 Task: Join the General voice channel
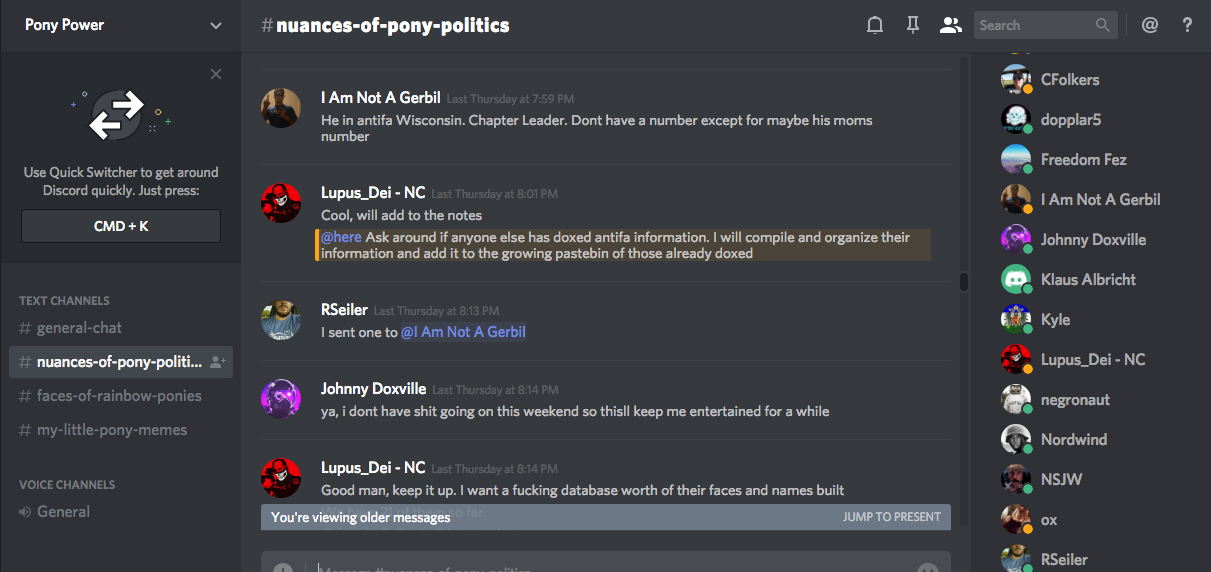(63, 512)
